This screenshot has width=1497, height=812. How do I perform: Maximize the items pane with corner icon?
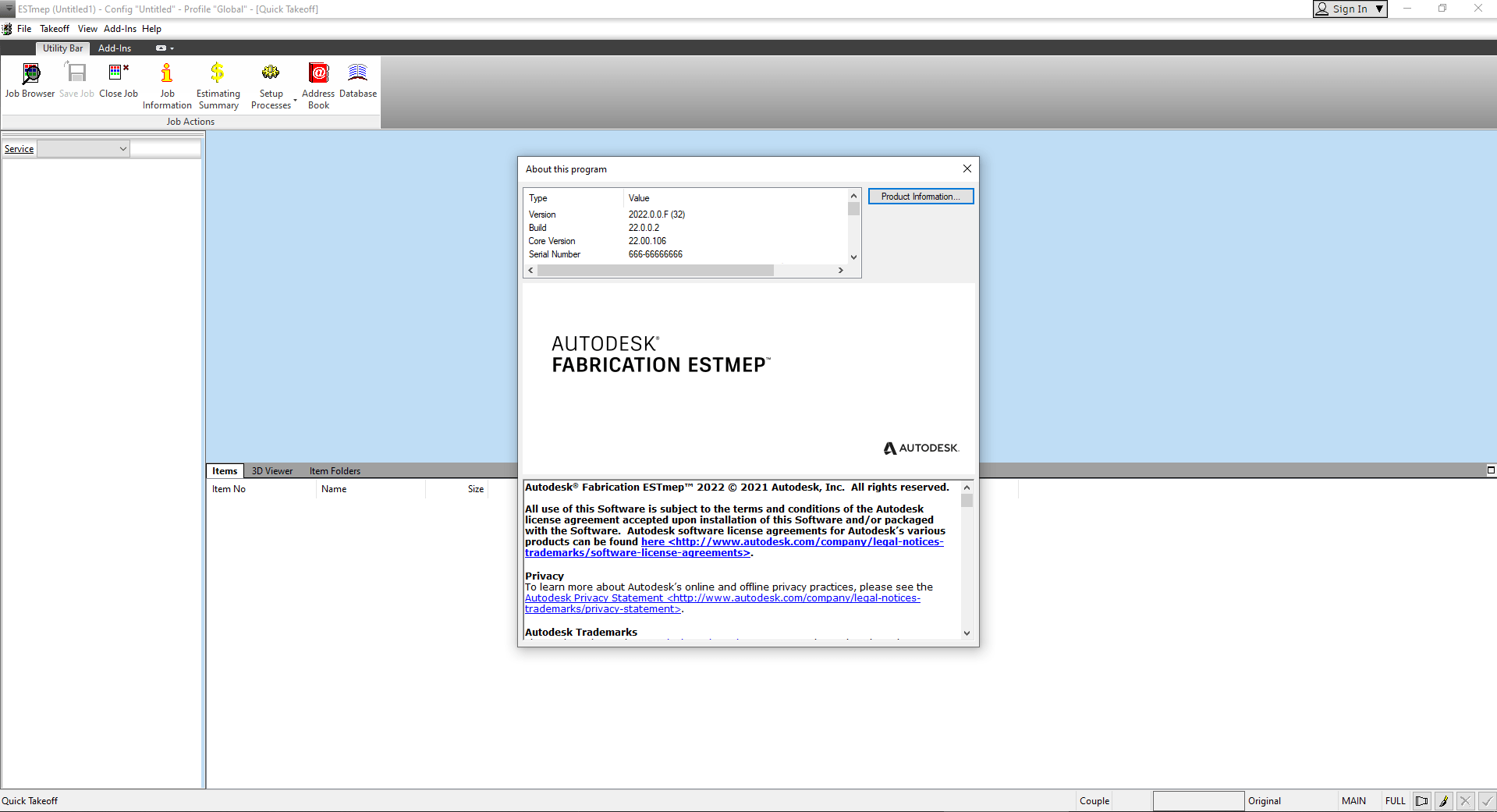point(1491,470)
